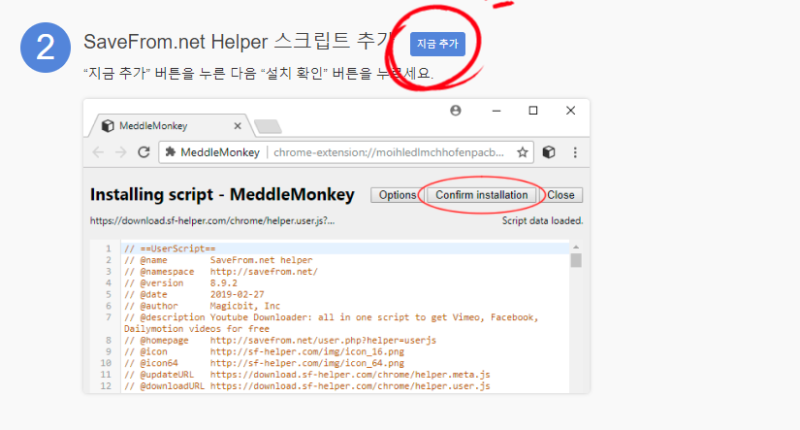Click code line "@author Magicbit, Inc"
This screenshot has height=430, width=800.
point(202,306)
